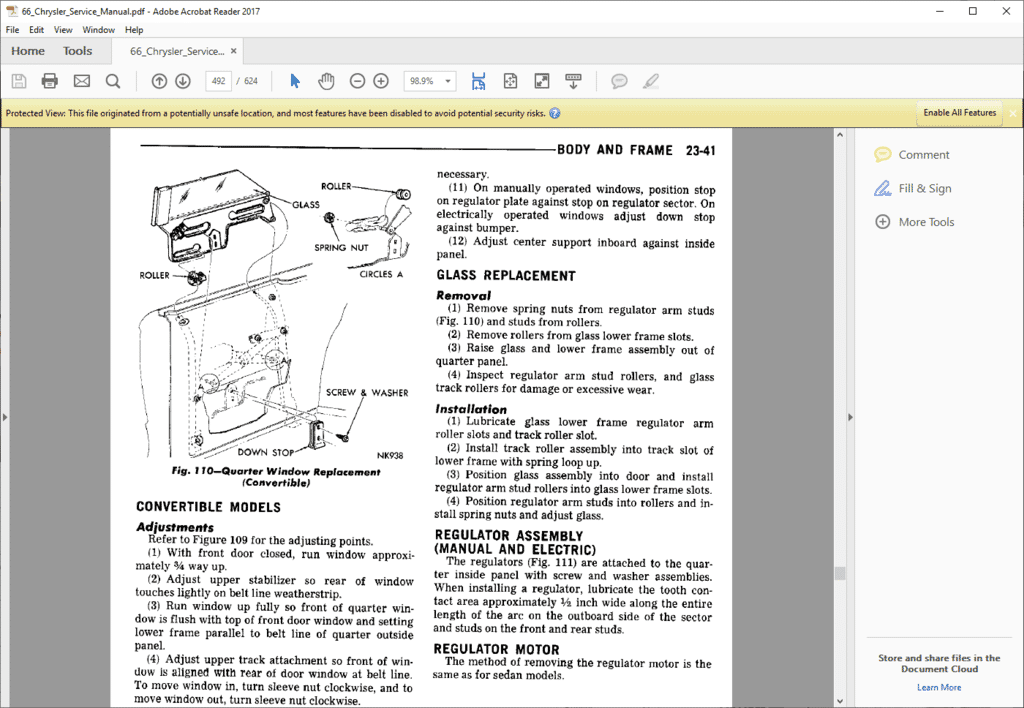Click the page number input field

click(219, 81)
